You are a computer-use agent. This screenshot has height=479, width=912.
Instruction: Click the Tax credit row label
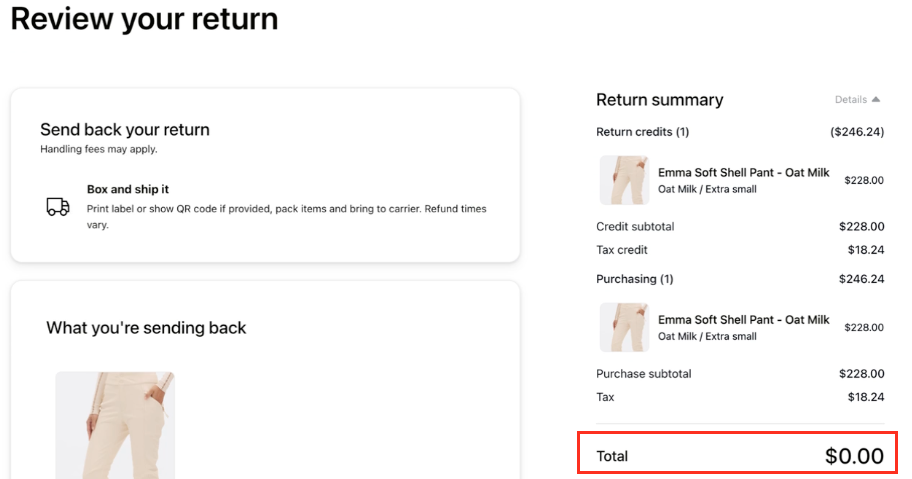pyautogui.click(x=622, y=250)
